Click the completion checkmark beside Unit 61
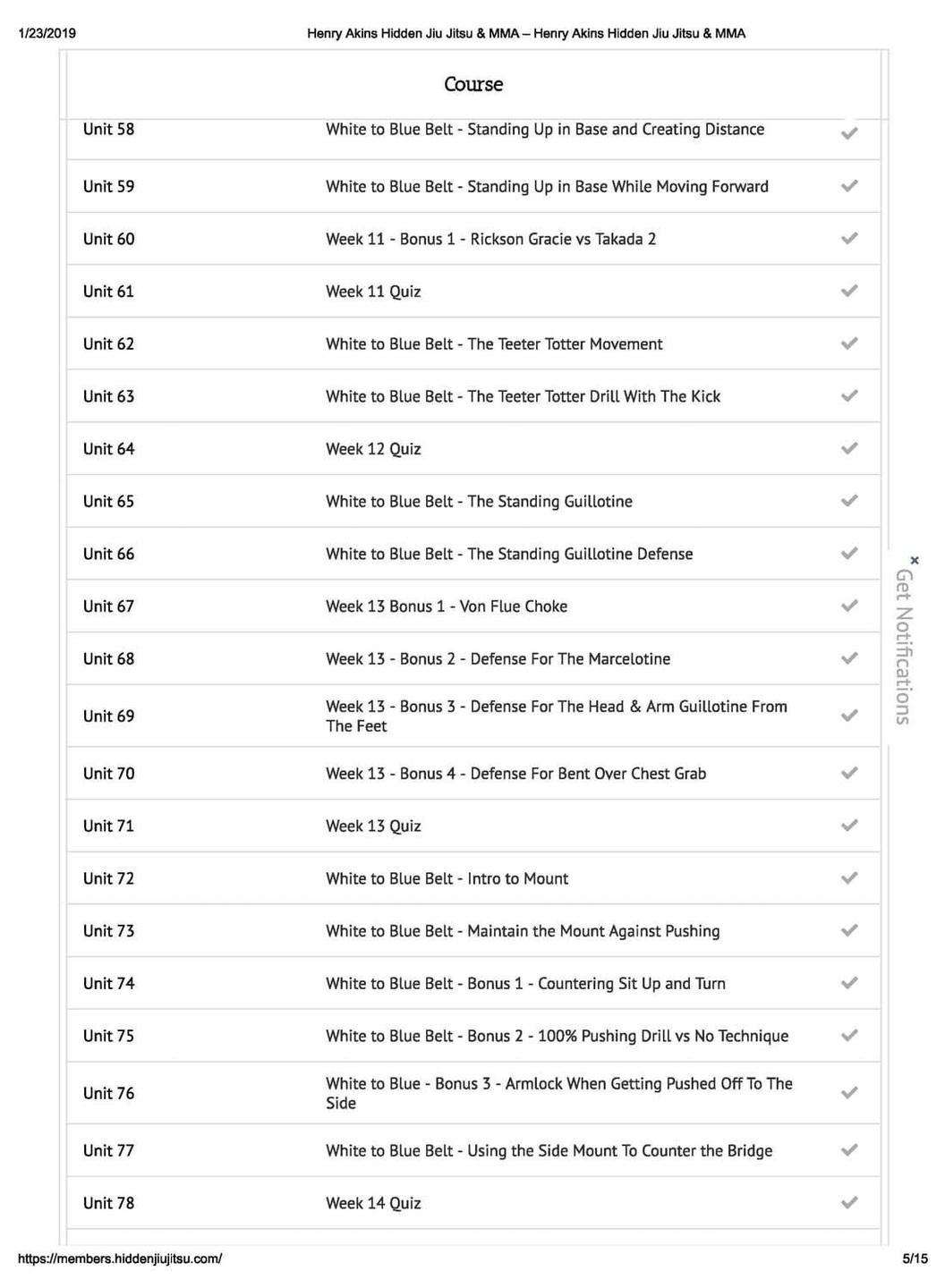The image size is (945, 1288). 849,291
